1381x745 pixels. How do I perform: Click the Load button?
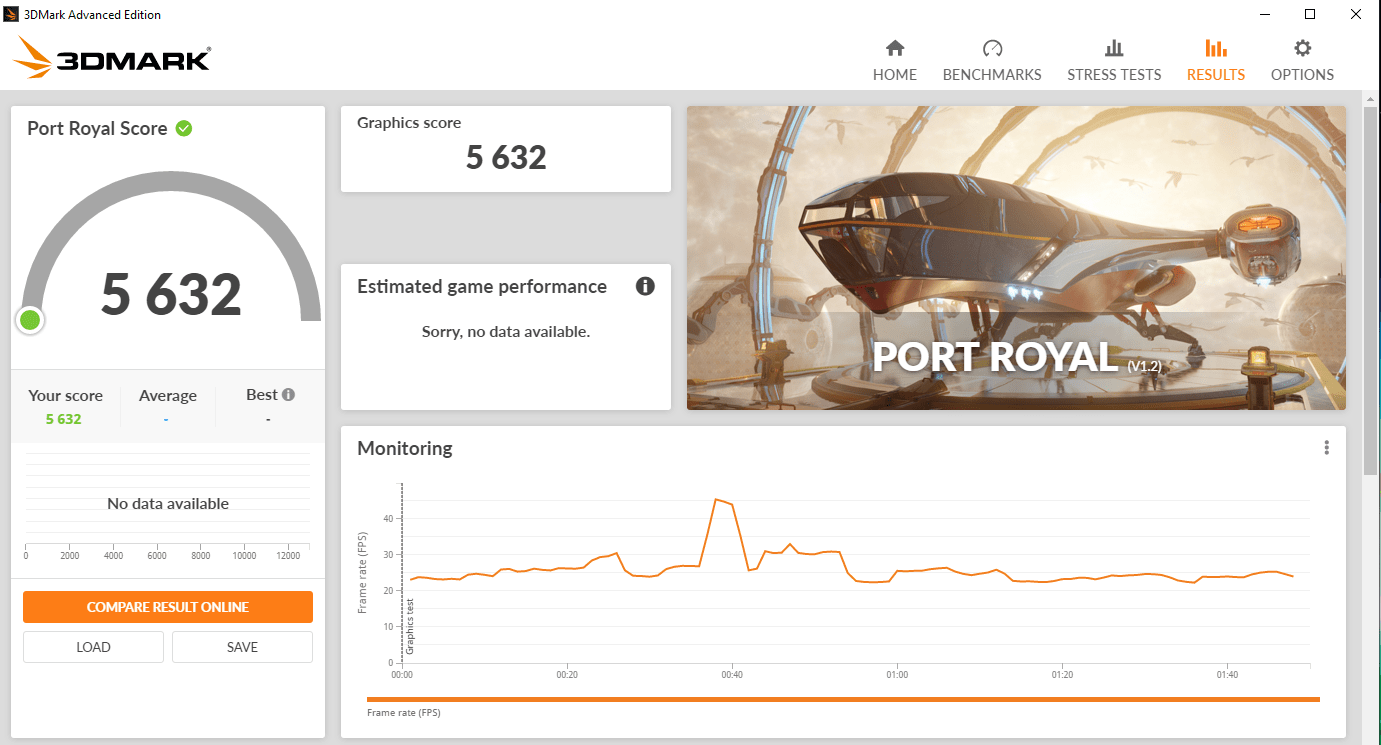(x=93, y=647)
